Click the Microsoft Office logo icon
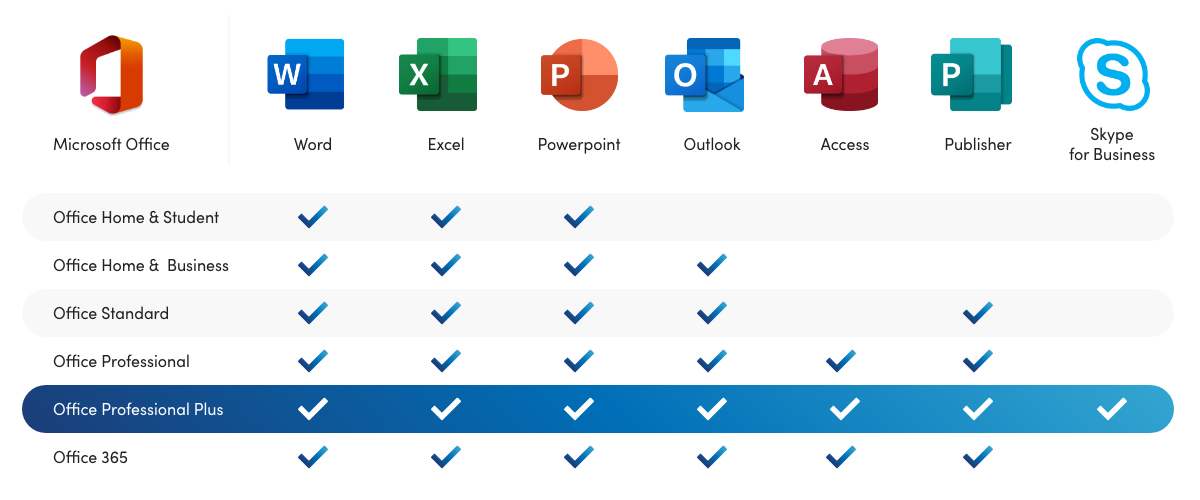1200x500 pixels. [111, 75]
